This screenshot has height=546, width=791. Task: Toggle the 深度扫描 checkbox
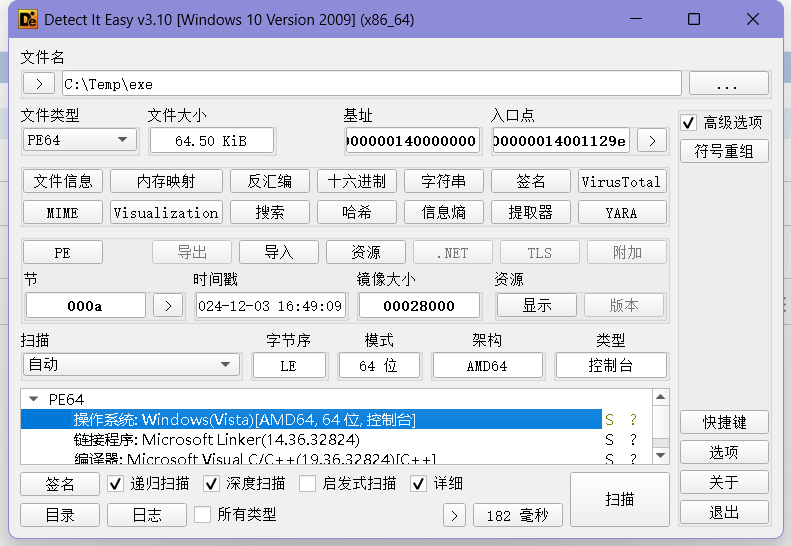[211, 484]
